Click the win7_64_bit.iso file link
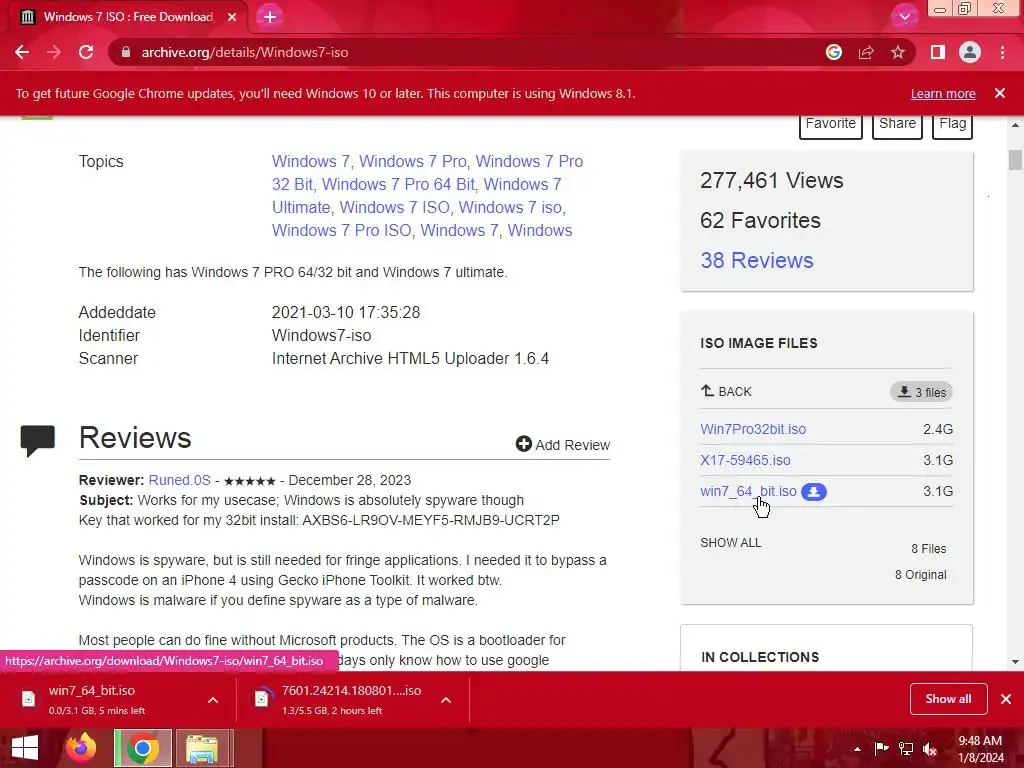Image resolution: width=1024 pixels, height=768 pixels. 748,491
